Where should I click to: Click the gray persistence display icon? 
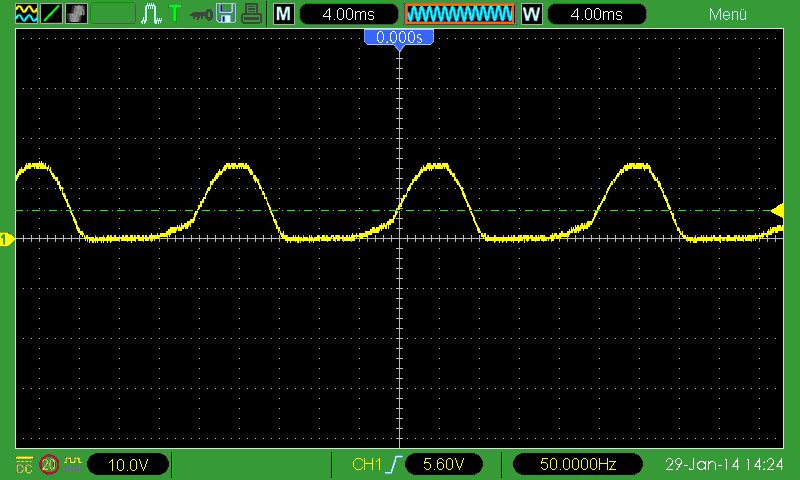tap(77, 14)
